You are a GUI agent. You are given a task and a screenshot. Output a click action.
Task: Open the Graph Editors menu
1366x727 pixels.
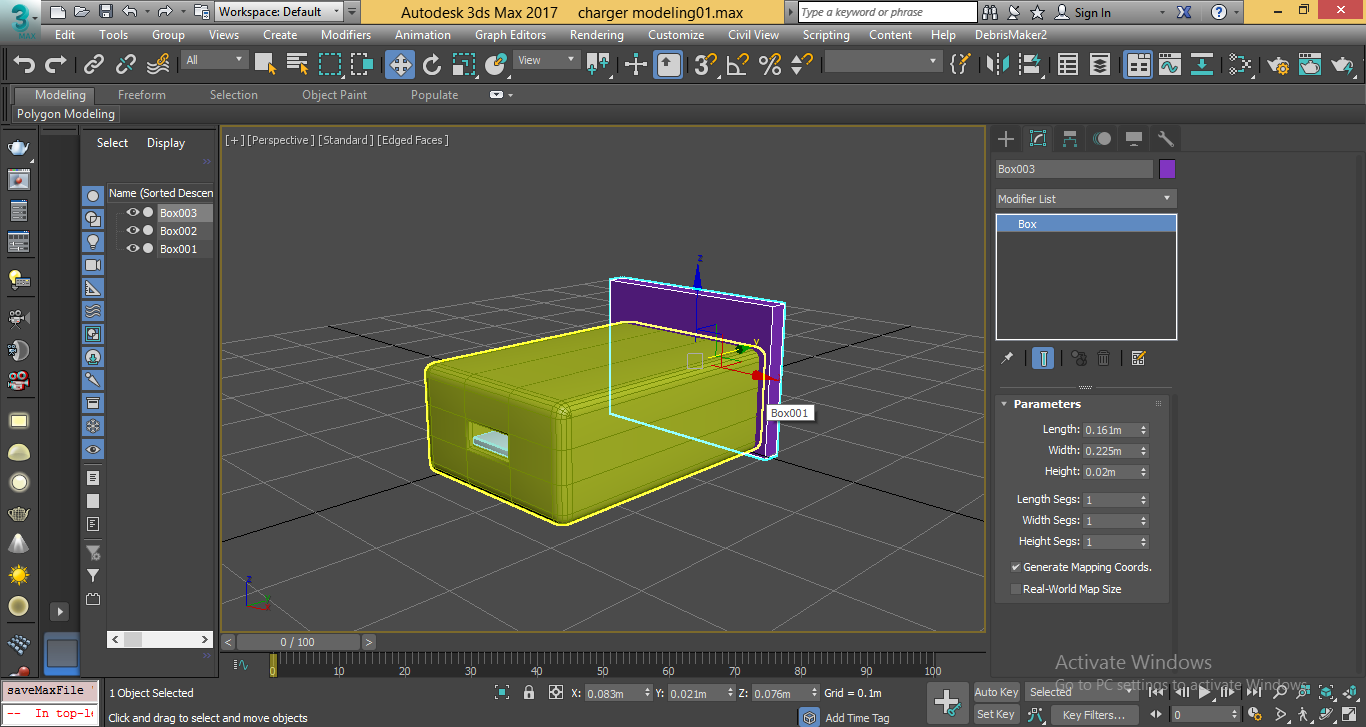pos(510,34)
